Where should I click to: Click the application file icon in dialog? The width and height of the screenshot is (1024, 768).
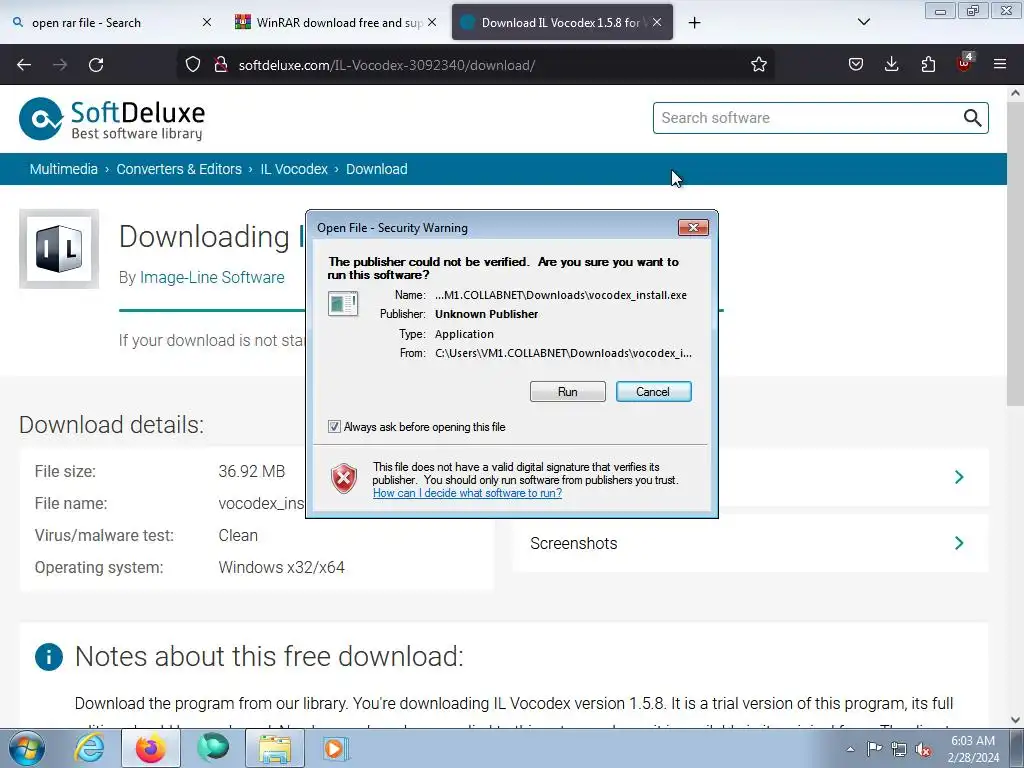(343, 304)
